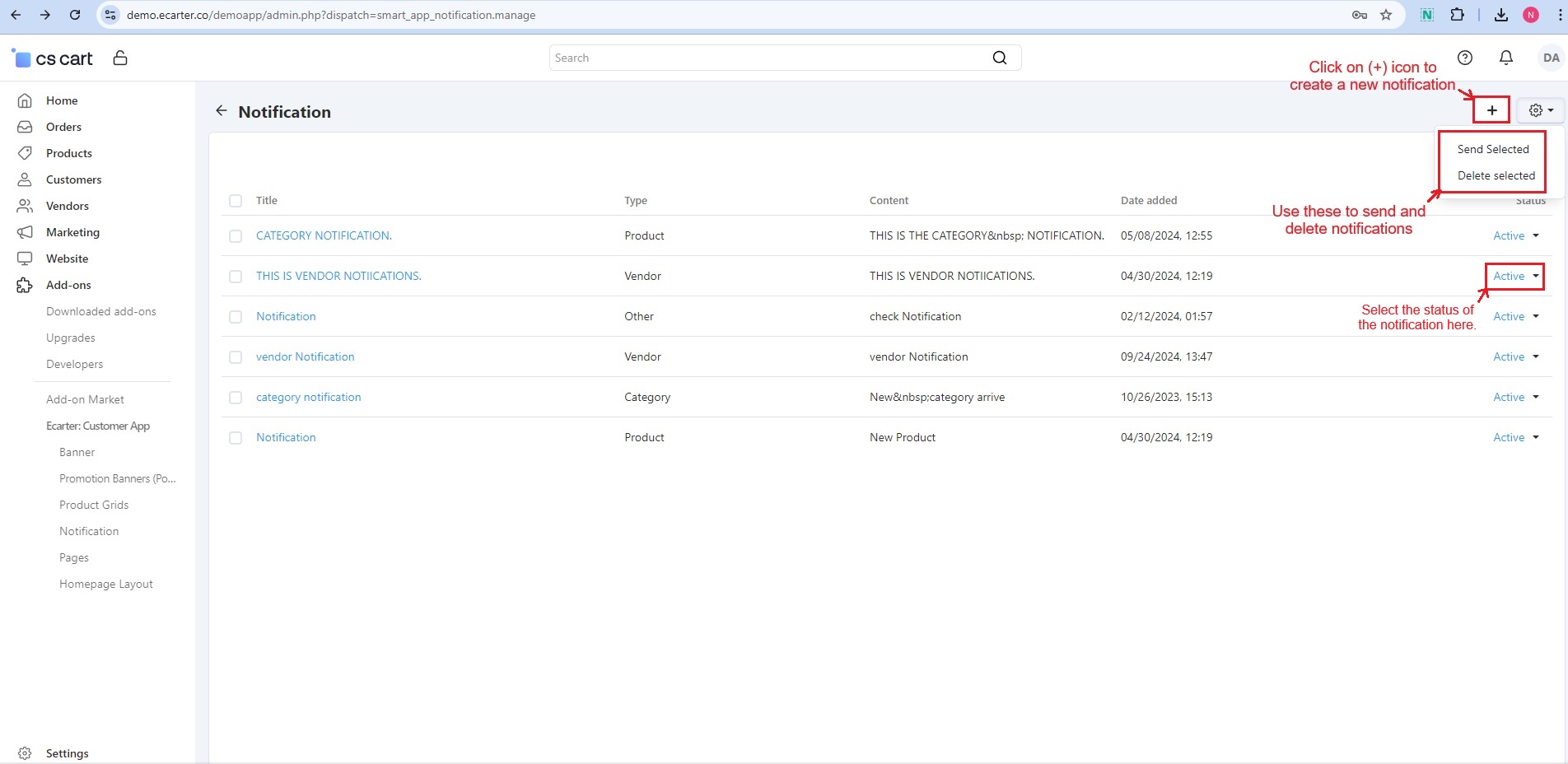Screen dimensions: 1568x764
Task: Click the search magnifier icon
Action: coord(999,58)
